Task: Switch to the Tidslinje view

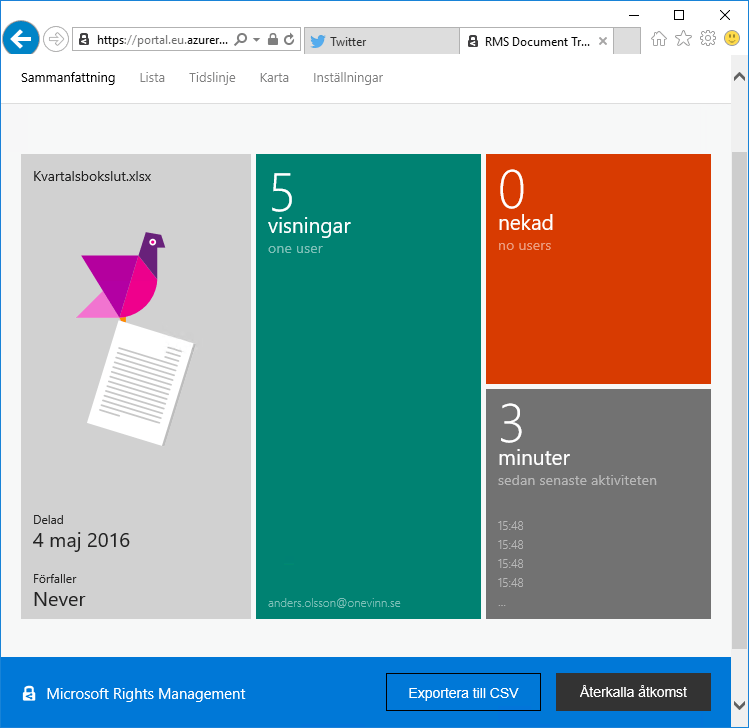Action: tap(212, 78)
